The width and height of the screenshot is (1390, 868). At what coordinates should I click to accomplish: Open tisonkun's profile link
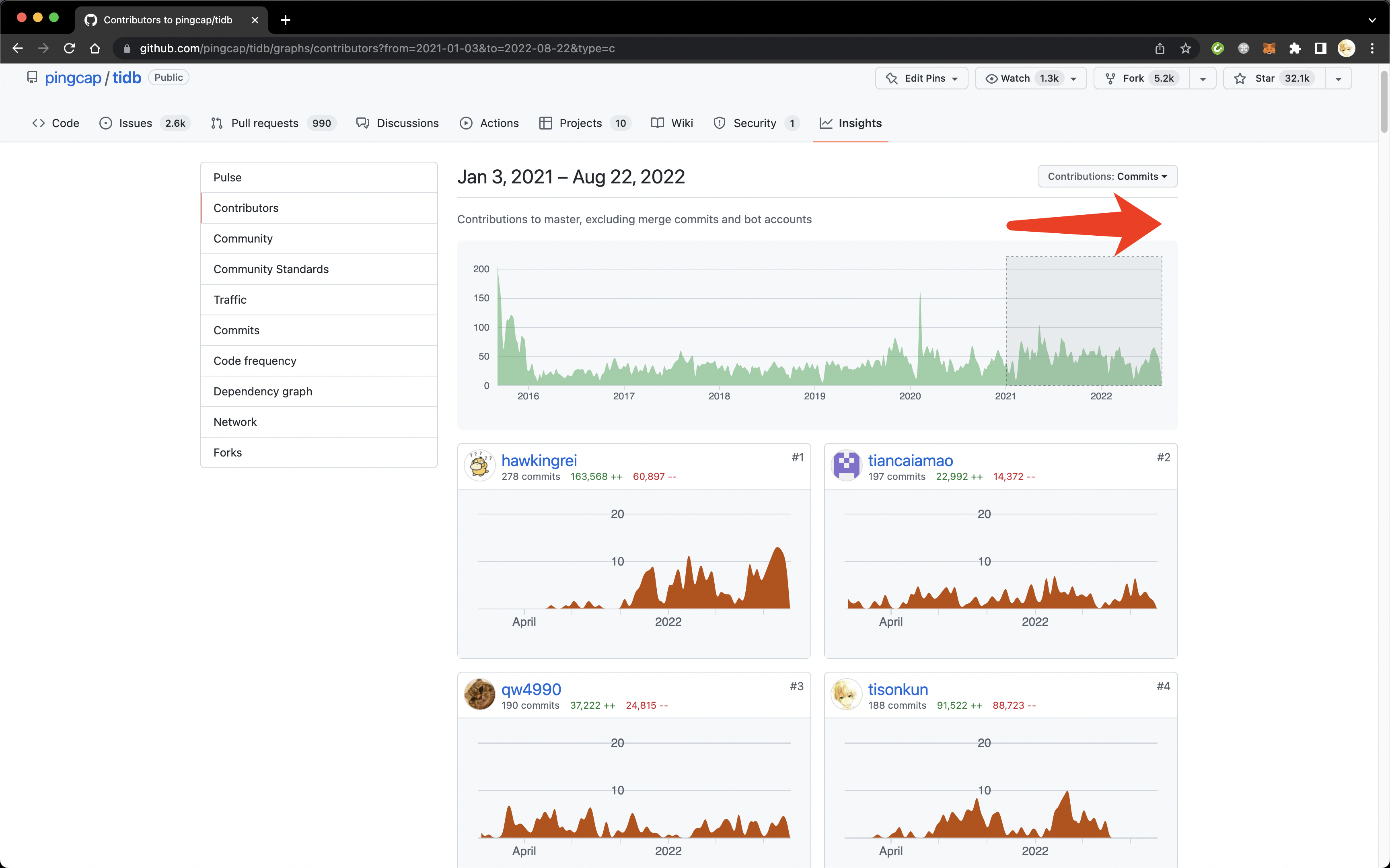click(x=898, y=689)
